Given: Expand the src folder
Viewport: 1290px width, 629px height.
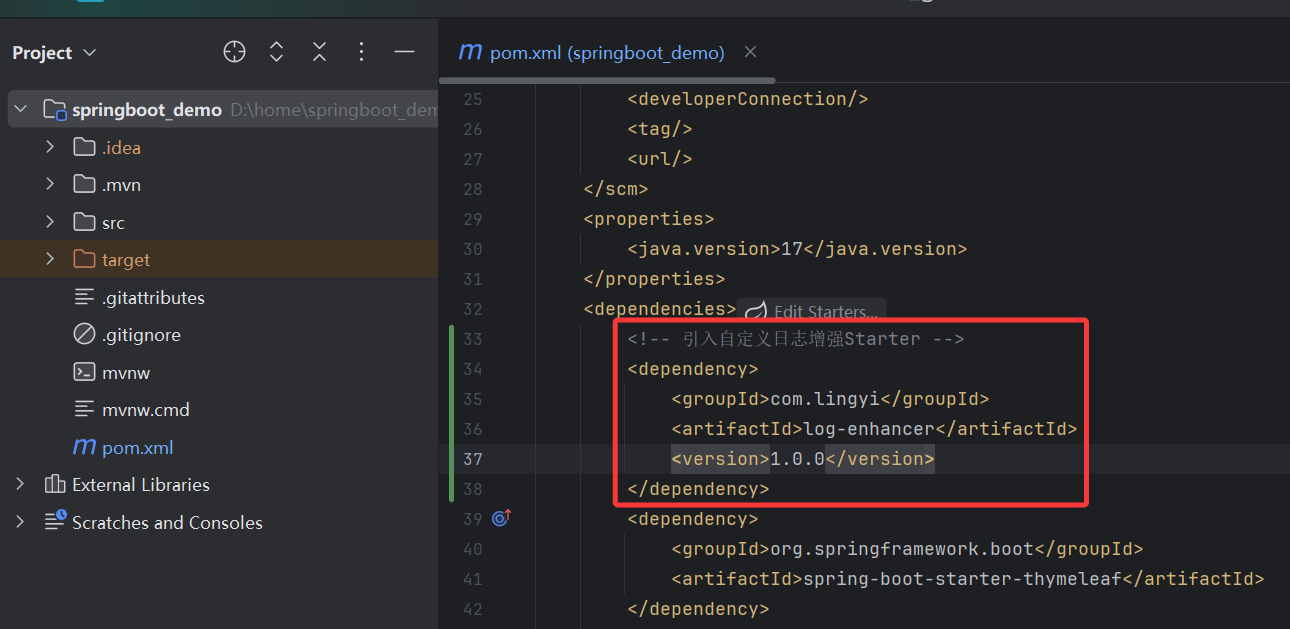Looking at the screenshot, I should [x=49, y=221].
